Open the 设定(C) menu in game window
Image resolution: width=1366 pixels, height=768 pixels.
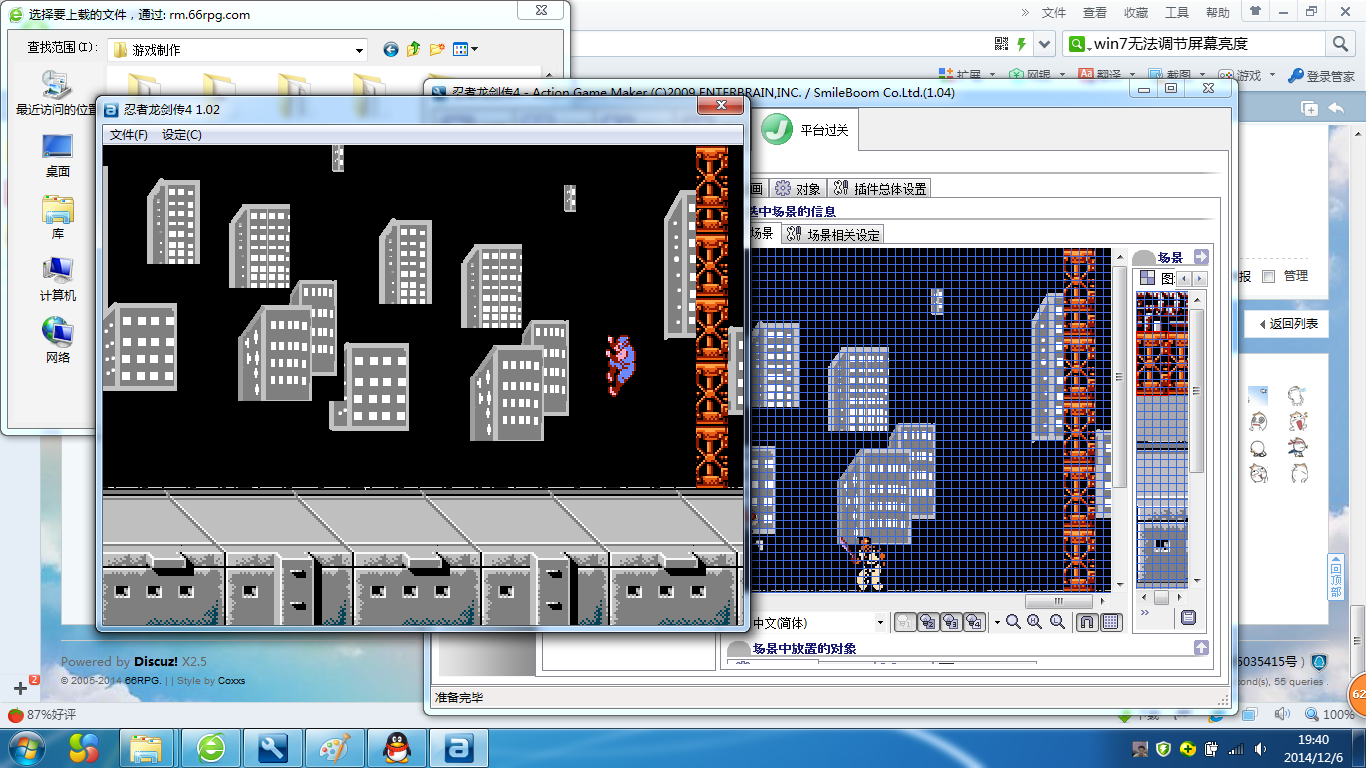pos(181,135)
